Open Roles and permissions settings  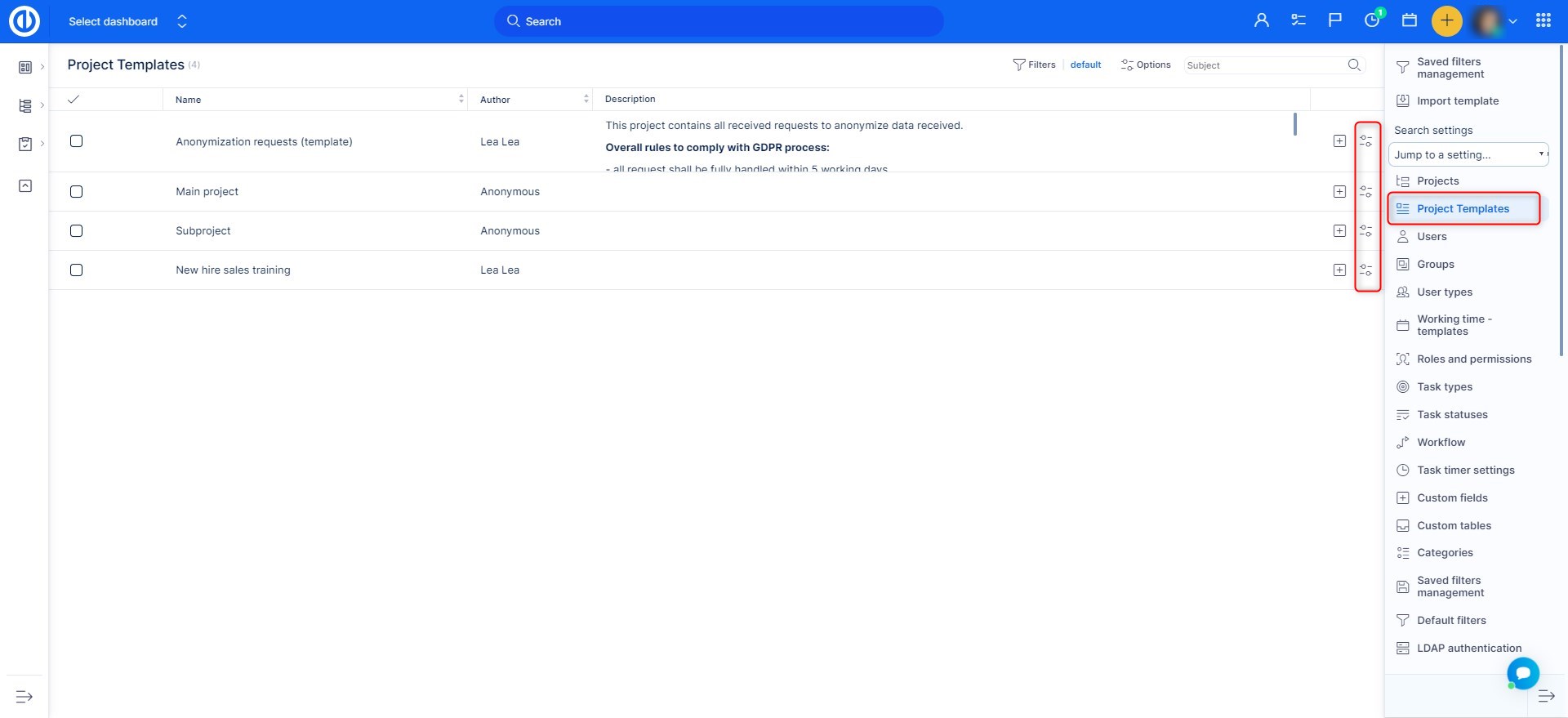coord(1473,359)
